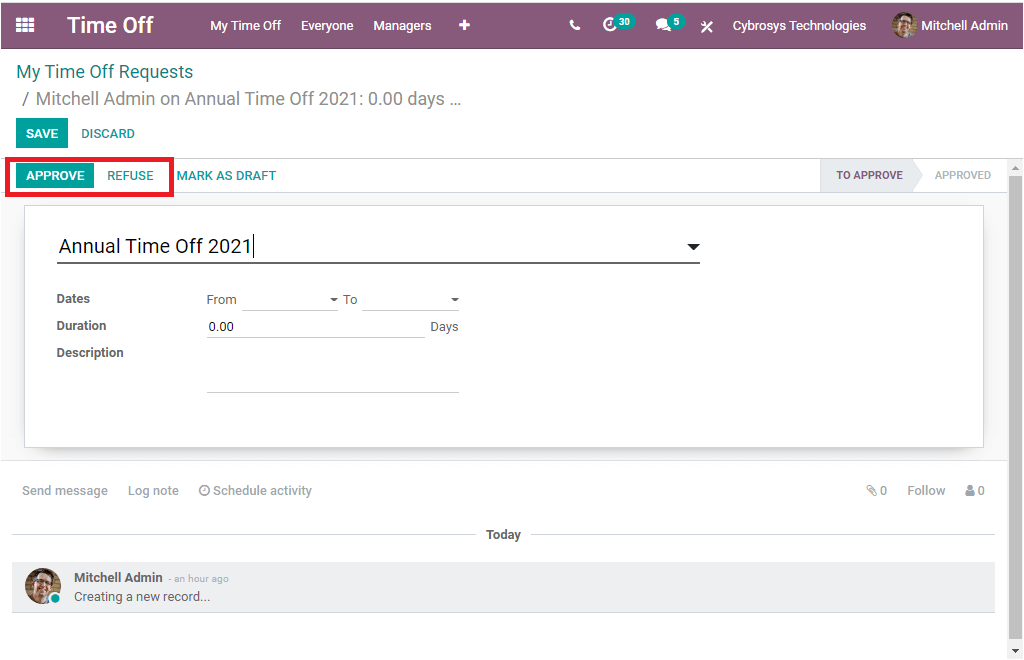Open the phone call icon
The width and height of the screenshot is (1024, 660).
pyautogui.click(x=575, y=25)
